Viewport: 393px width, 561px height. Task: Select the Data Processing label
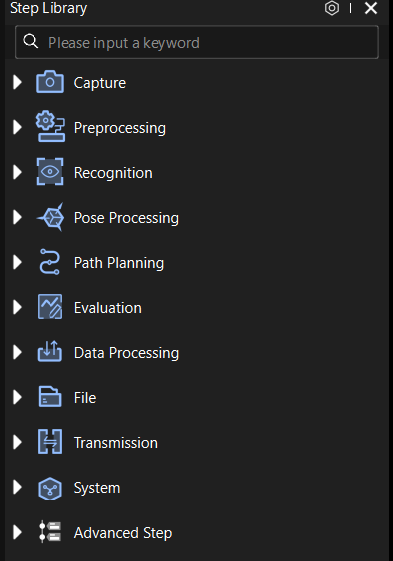[x=126, y=353]
